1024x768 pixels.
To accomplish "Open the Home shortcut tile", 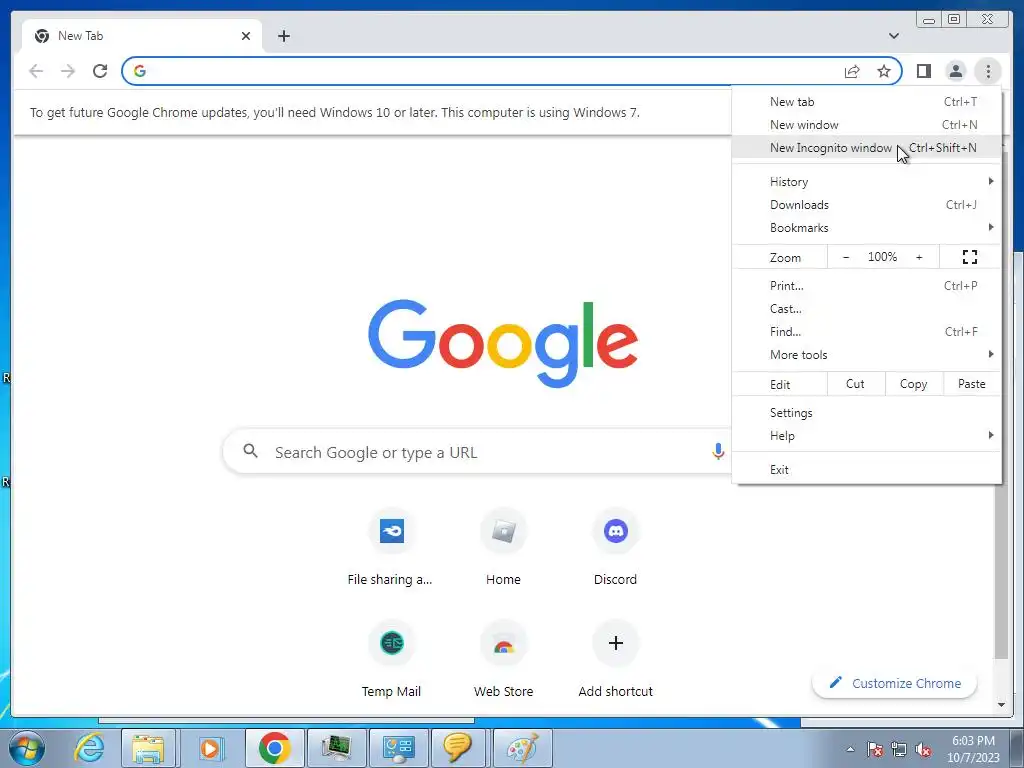I will [x=504, y=549].
